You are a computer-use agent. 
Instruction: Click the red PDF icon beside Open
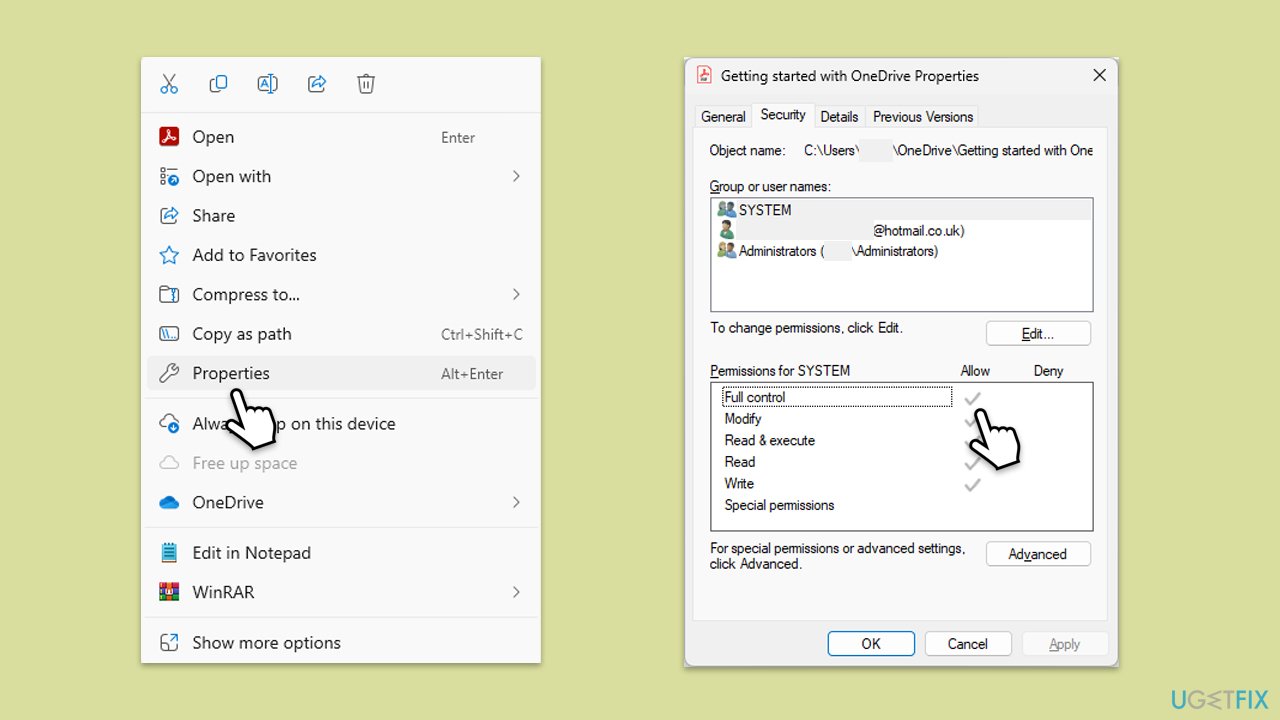click(169, 137)
